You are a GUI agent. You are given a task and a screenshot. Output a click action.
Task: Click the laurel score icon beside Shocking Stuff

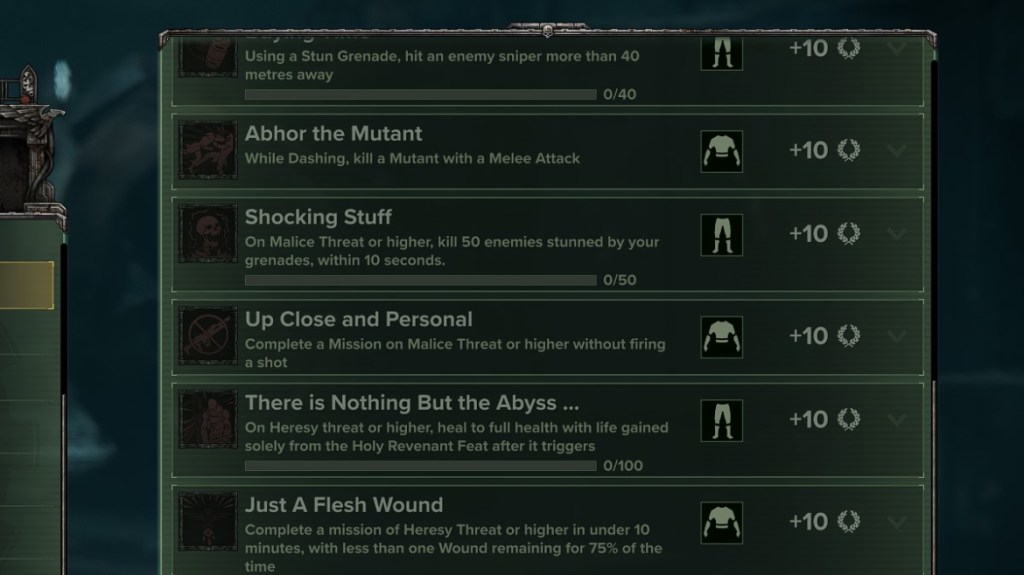(x=849, y=234)
